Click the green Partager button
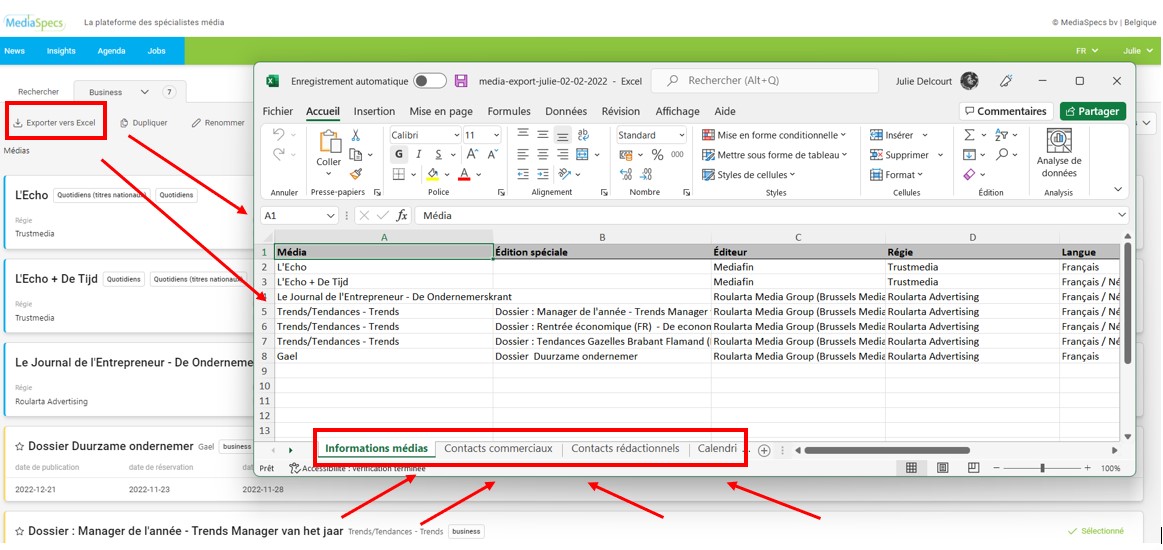The image size is (1163, 550). [1093, 111]
